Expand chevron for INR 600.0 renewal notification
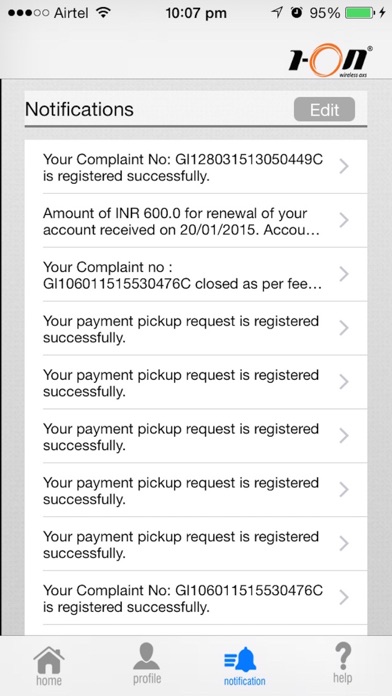The height and width of the screenshot is (696, 392). pyautogui.click(x=344, y=220)
